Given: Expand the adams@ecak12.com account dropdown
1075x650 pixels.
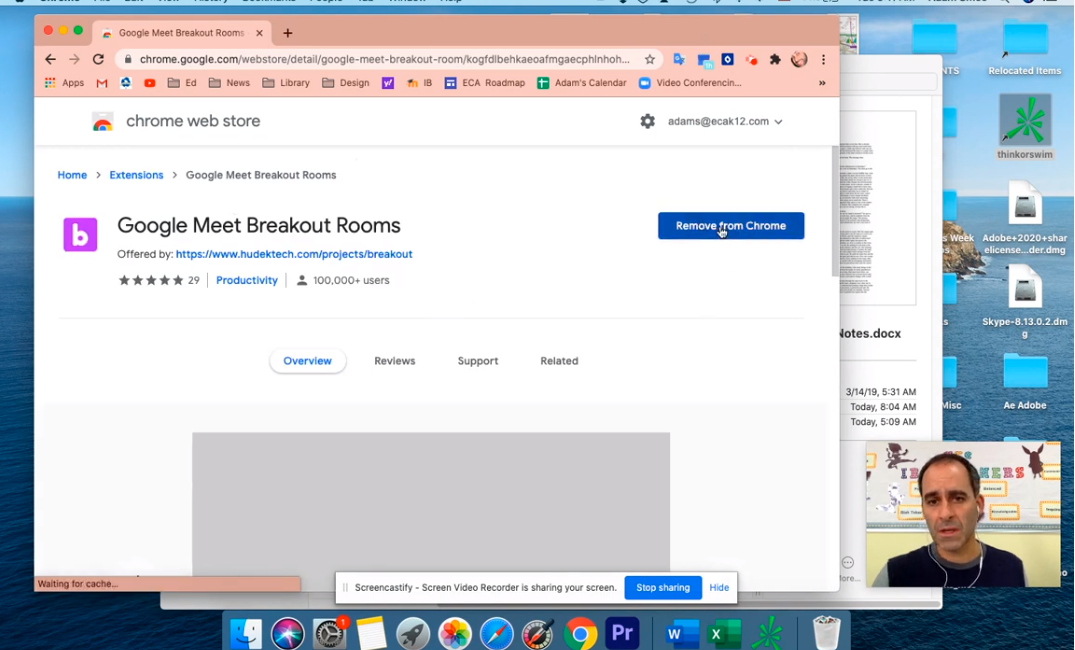Looking at the screenshot, I should click(725, 121).
